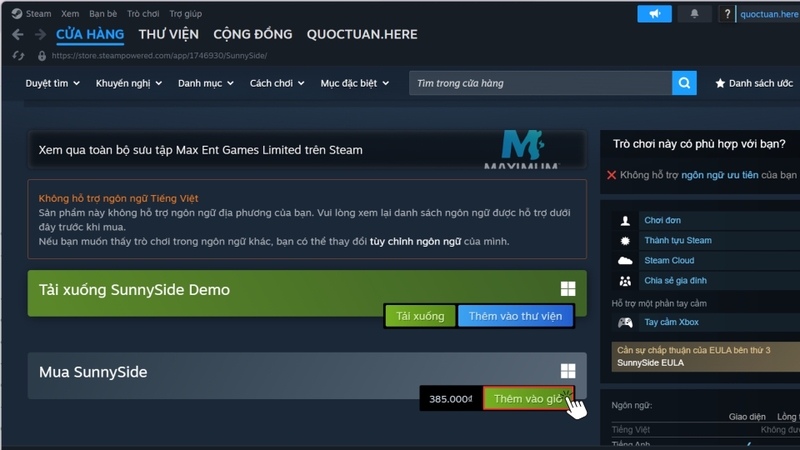Viewport: 800px width, 450px height.
Task: Open the SunnySide EULA link
Action: click(x=650, y=363)
